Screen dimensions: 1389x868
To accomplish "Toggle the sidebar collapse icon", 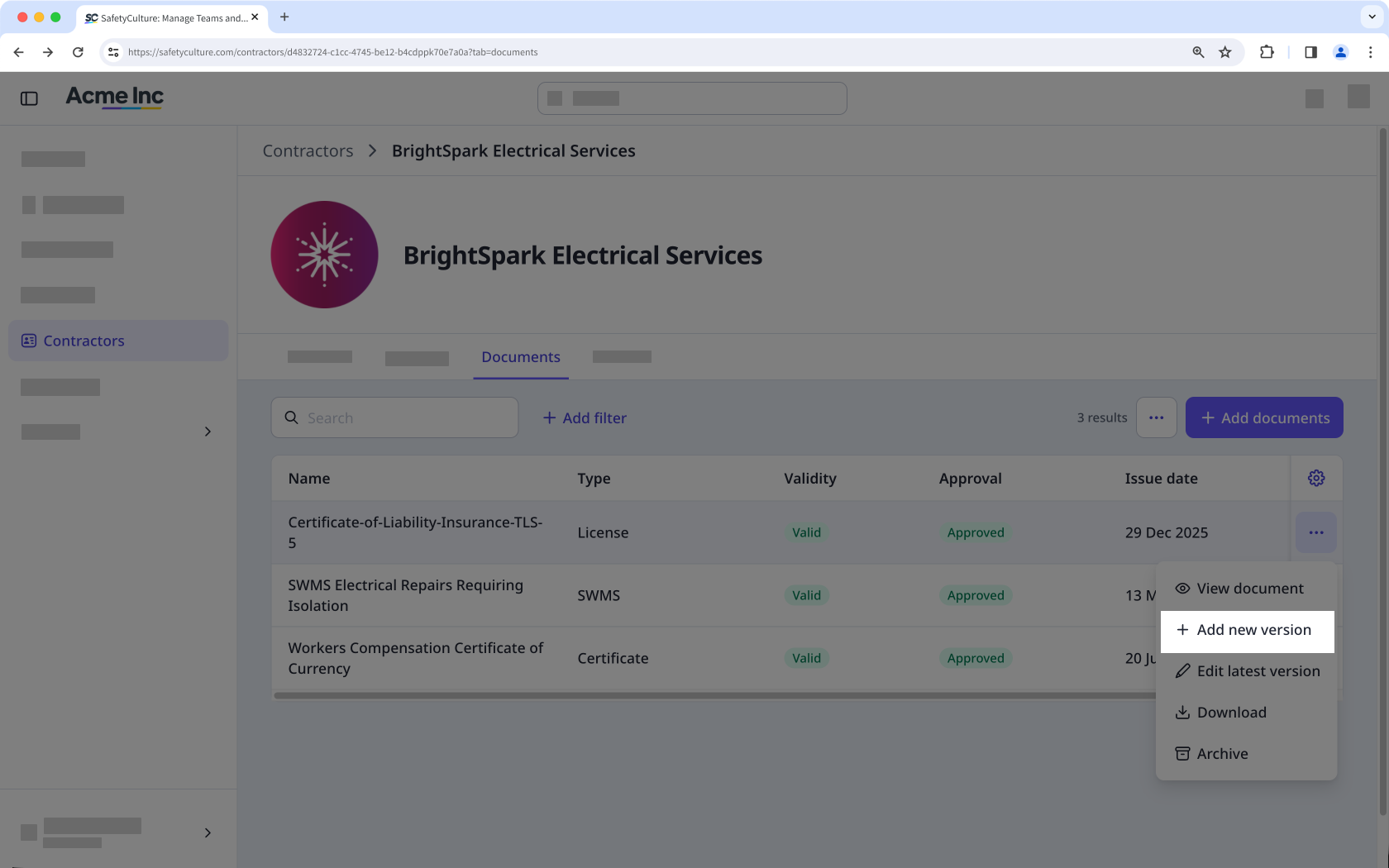I will click(29, 98).
